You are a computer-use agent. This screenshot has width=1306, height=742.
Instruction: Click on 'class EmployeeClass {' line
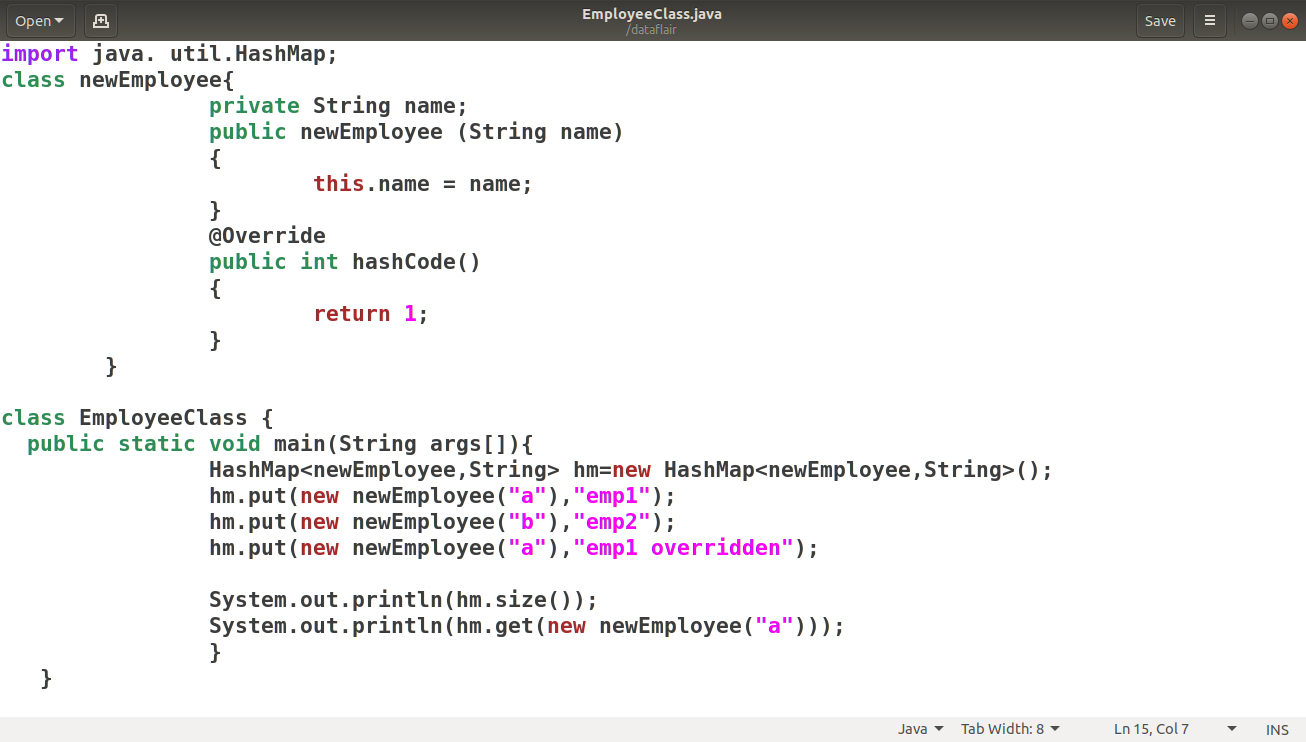pos(138,418)
